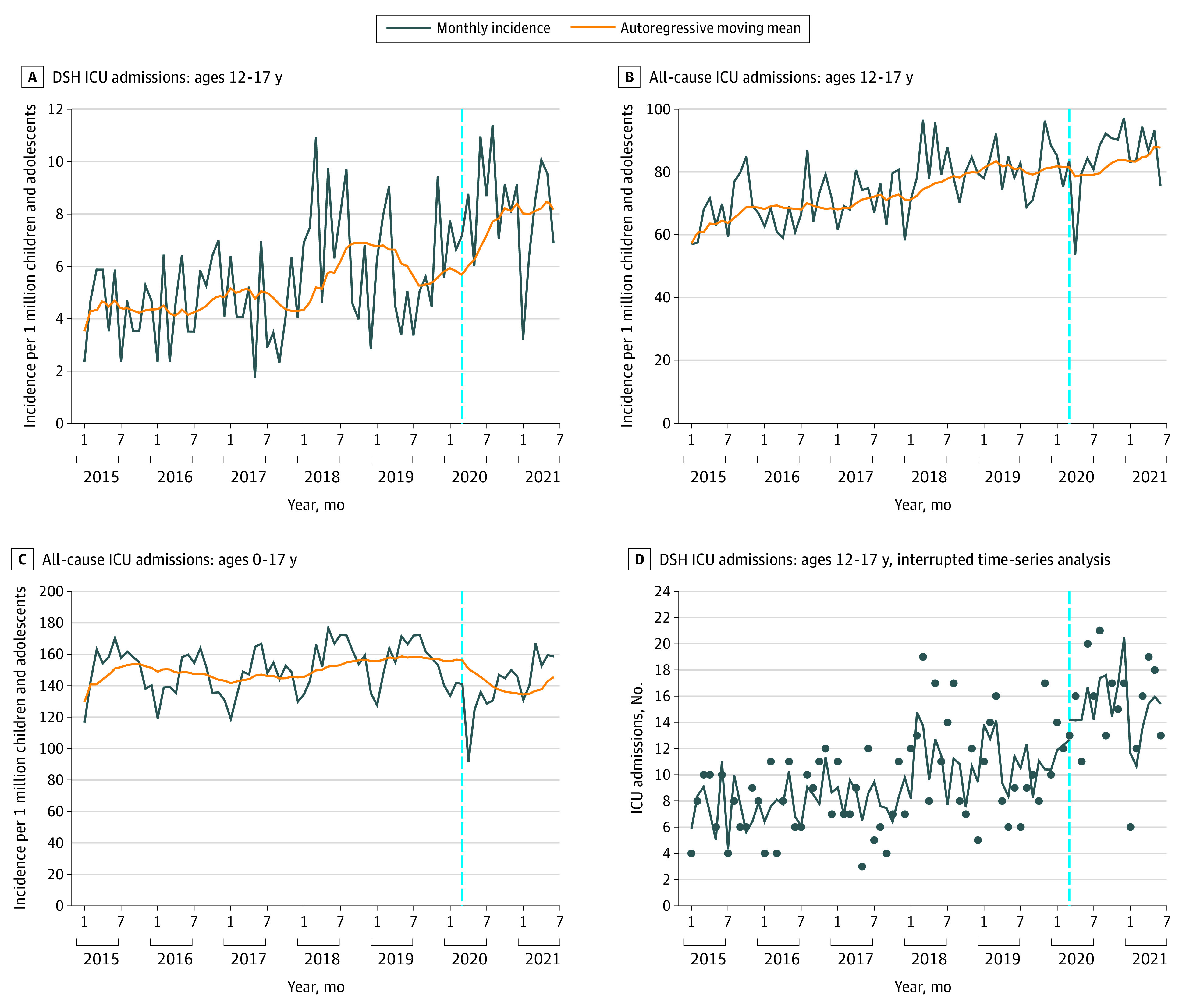This screenshot has width=1186, height=1008.
Task: Click the y-axis value 100 in panel B
Action: (658, 109)
